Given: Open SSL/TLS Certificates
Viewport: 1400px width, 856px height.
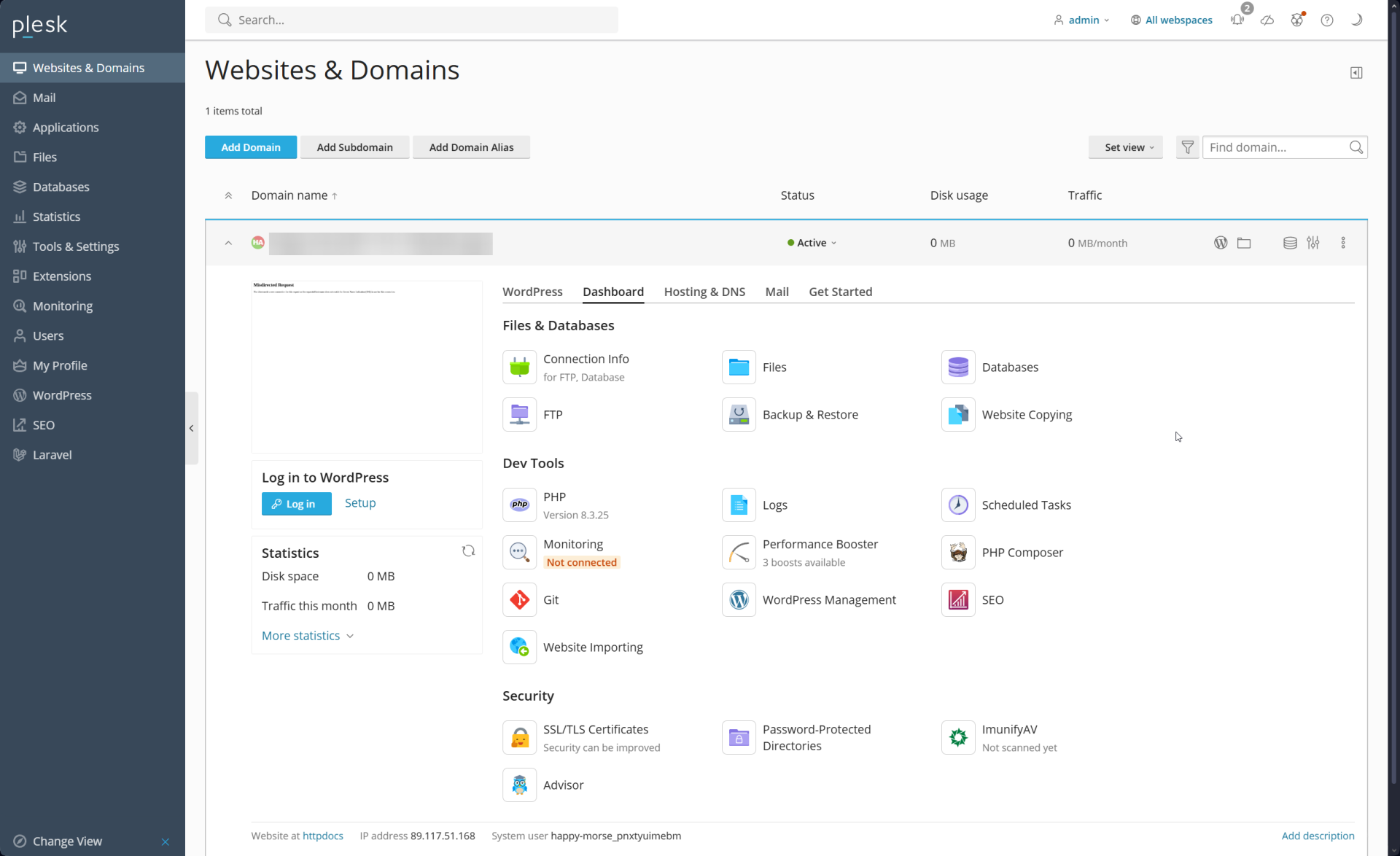Looking at the screenshot, I should pos(581,737).
